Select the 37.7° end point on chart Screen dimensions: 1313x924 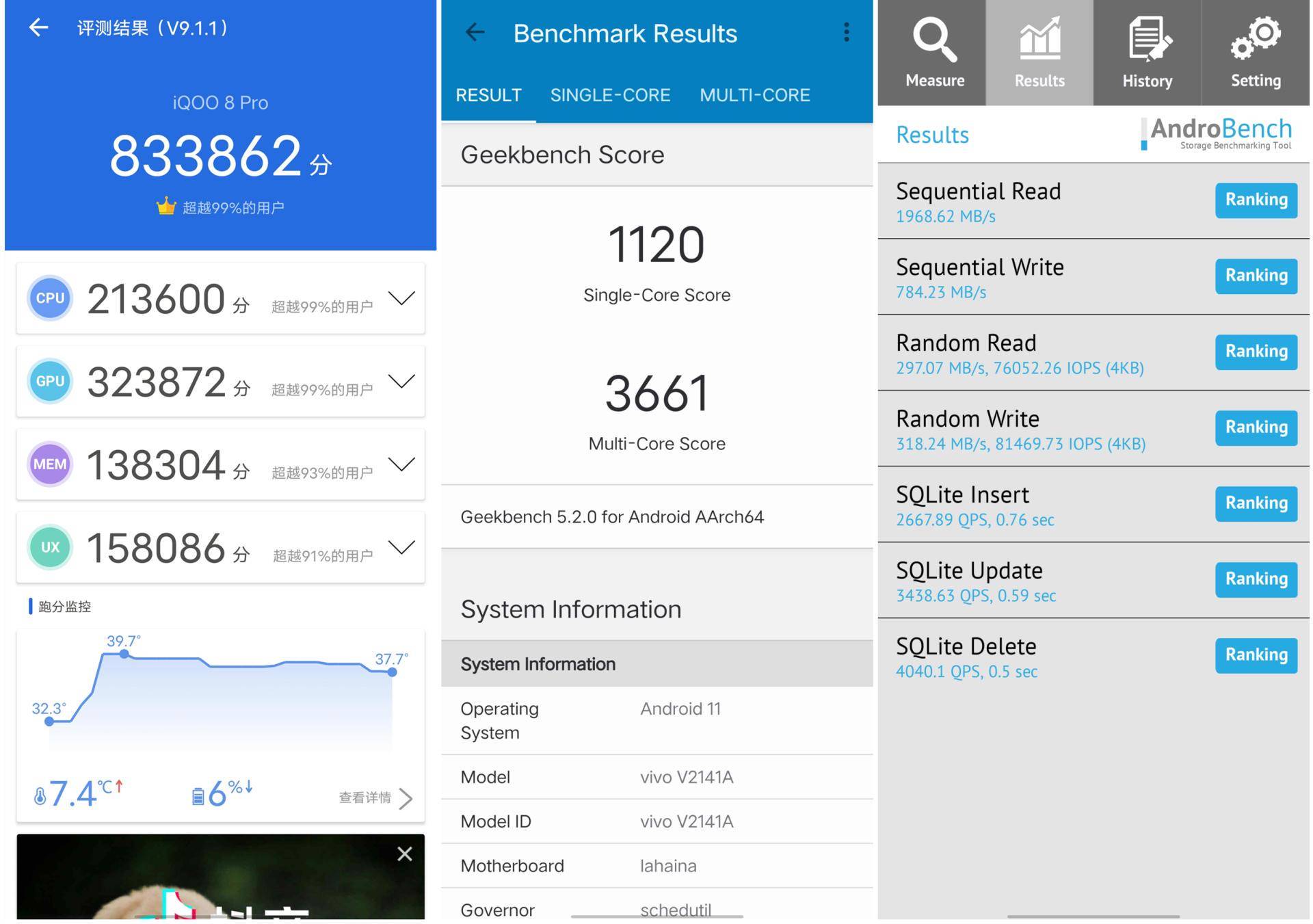click(392, 672)
